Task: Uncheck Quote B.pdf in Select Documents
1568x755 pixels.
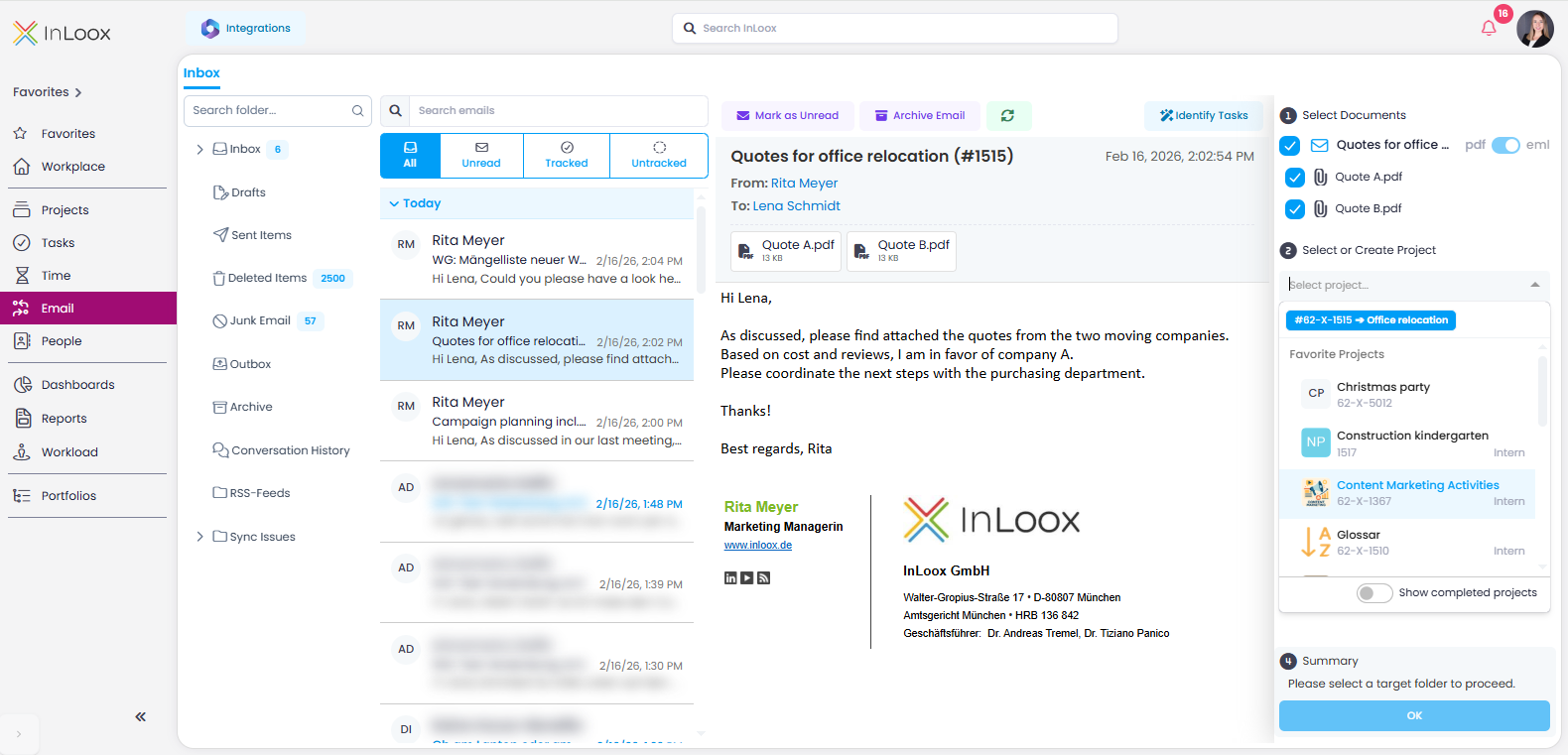Action: [x=1295, y=209]
